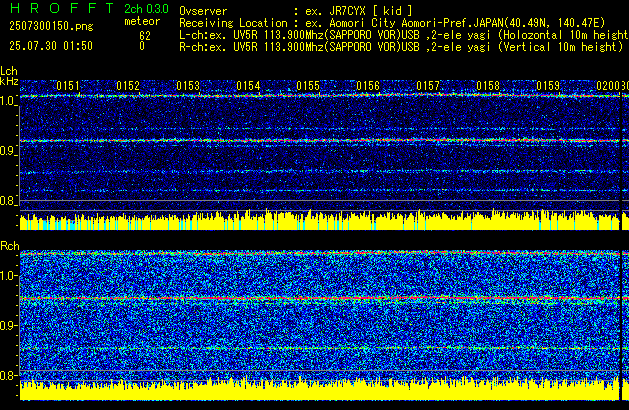Viewport: 629px width, 410px height.
Task: Click the R-ch receiver description line
Action: click(401, 47)
